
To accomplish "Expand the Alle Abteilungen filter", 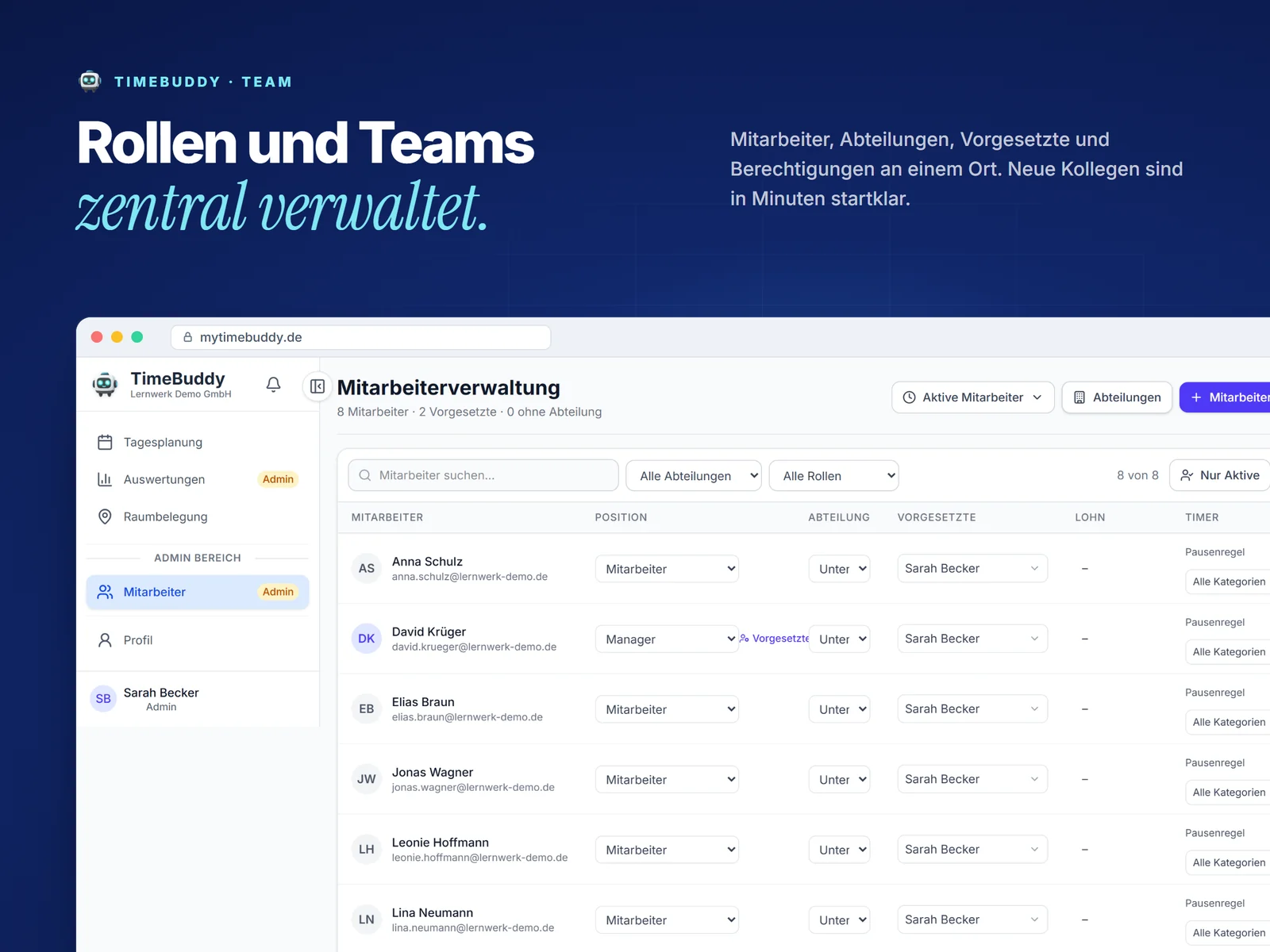I will point(694,476).
